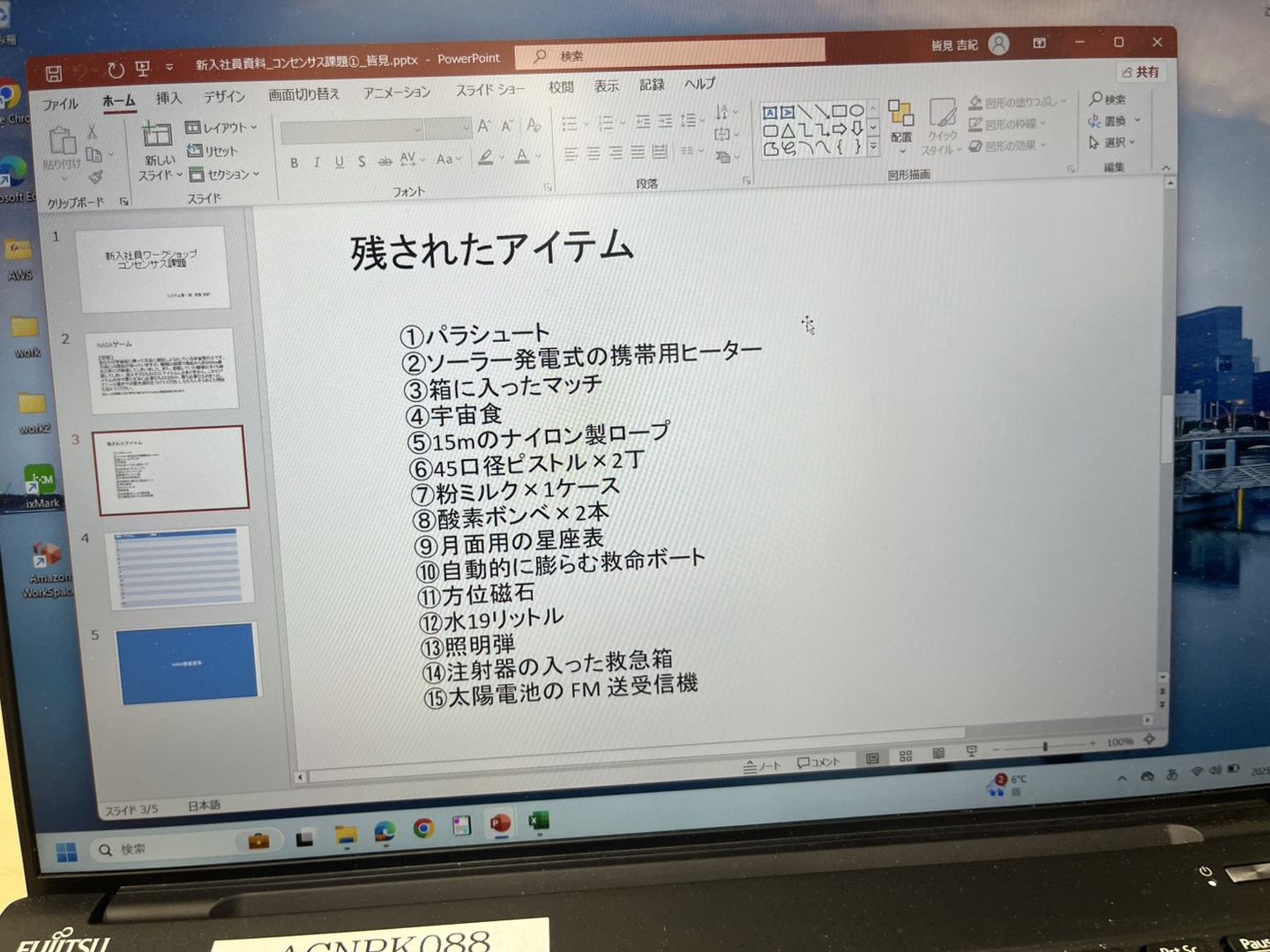Toggle justify paragraph alignment
Screen dimensions: 1270x952
[x=637, y=152]
